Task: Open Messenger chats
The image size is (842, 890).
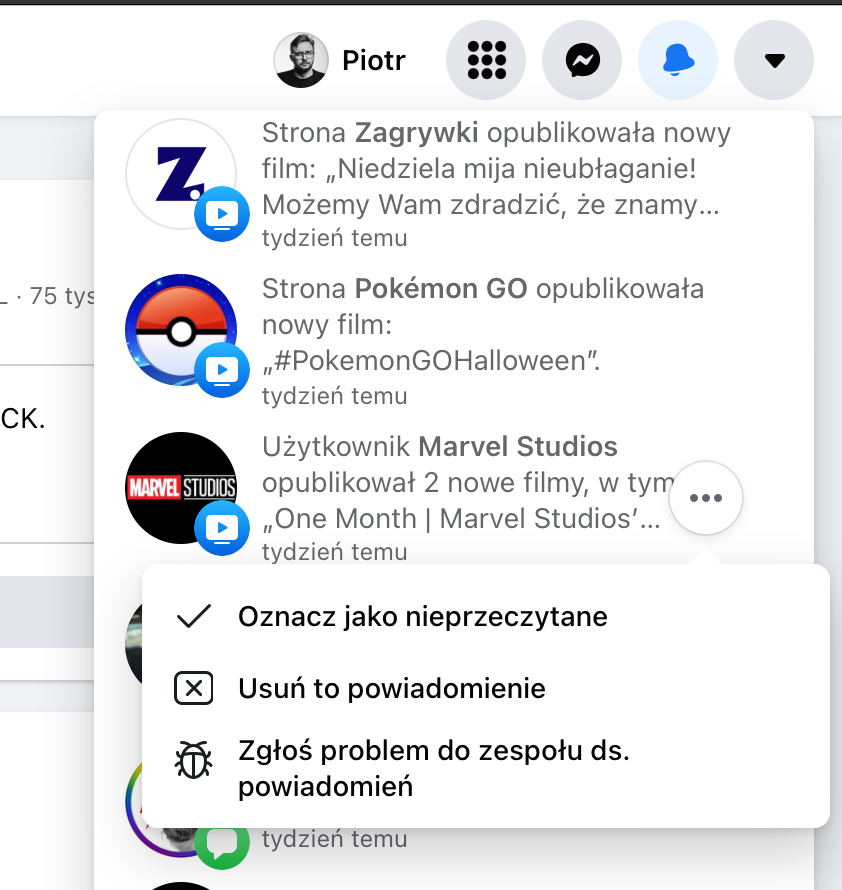Action: coord(582,60)
